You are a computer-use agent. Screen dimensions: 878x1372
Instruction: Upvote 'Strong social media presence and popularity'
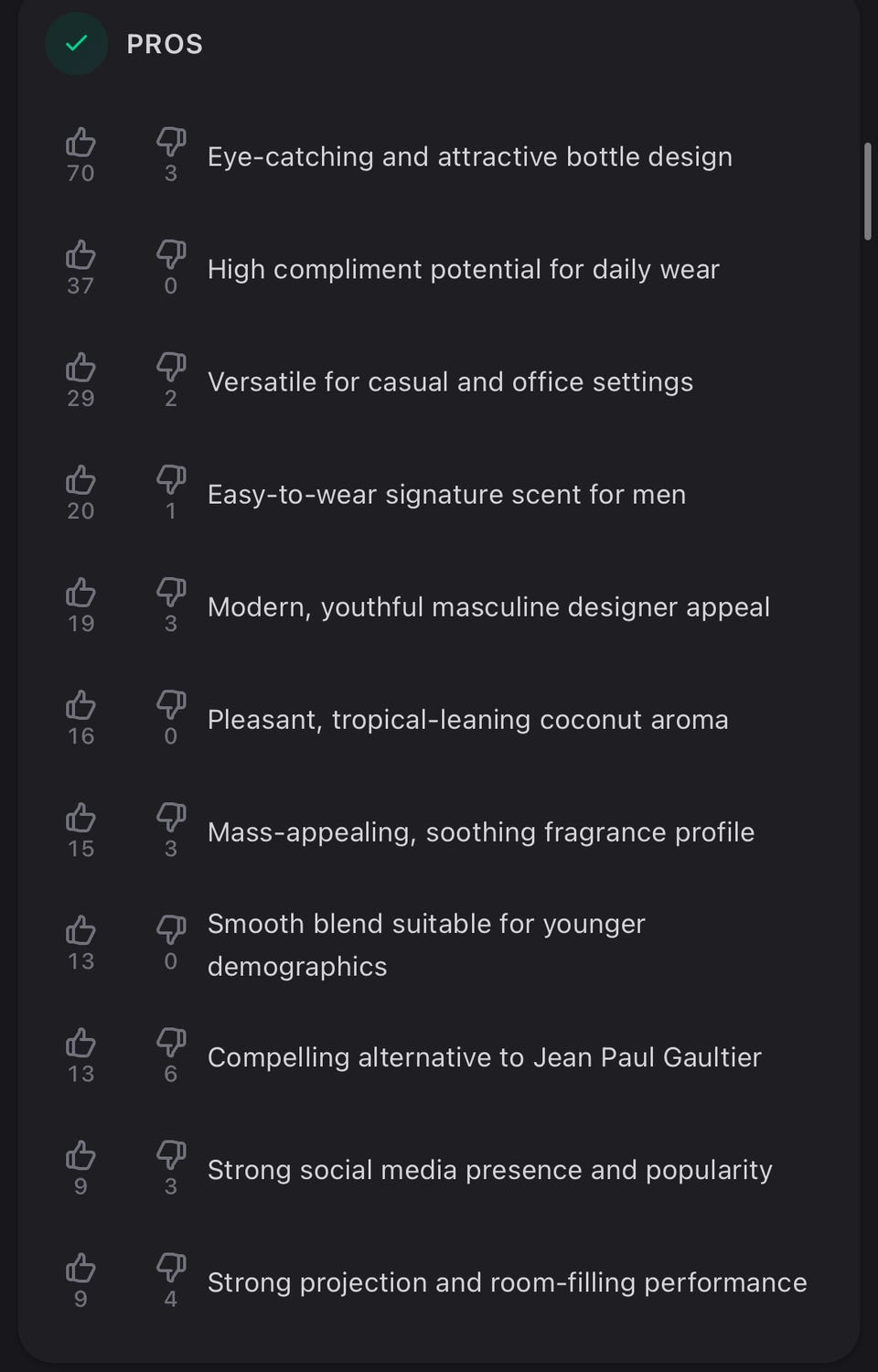pyautogui.click(x=80, y=1155)
